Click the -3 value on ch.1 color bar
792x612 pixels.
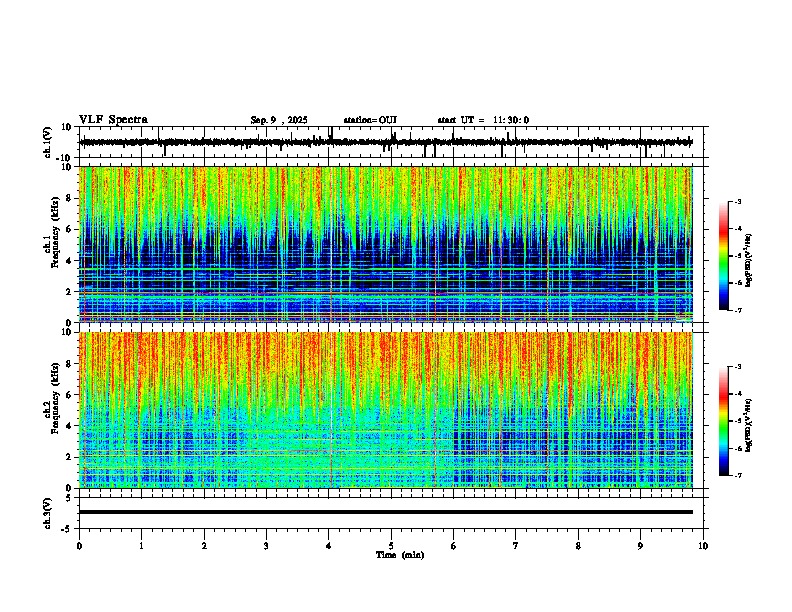(738, 201)
